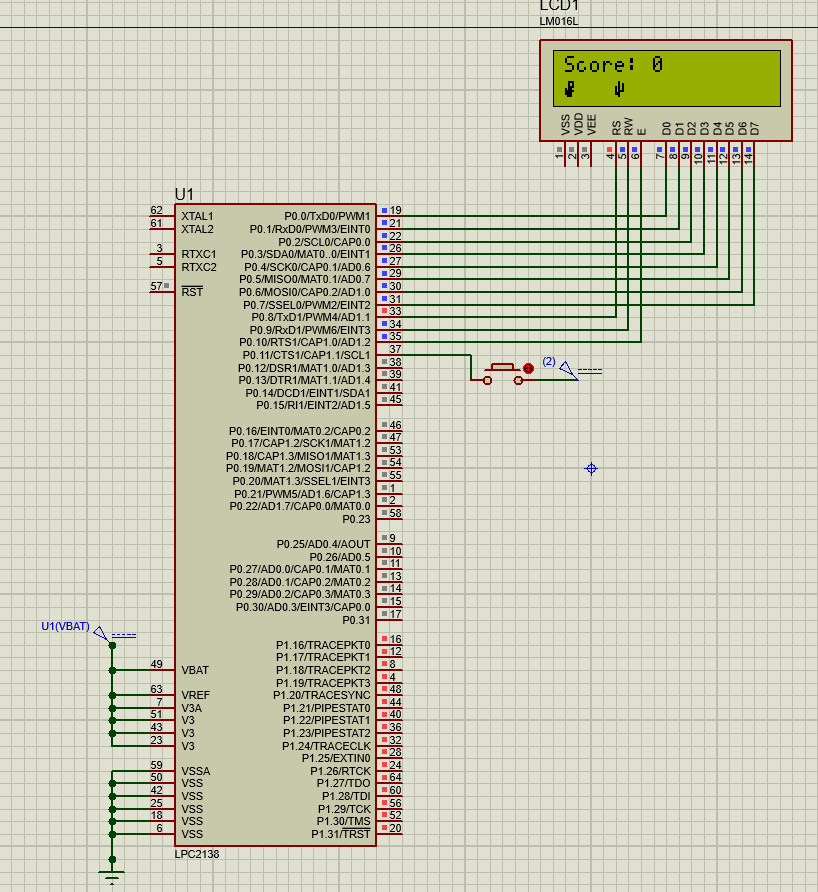Image resolution: width=818 pixels, height=892 pixels.
Task: Click the VBAT pin name inside U1
Action: [195, 670]
